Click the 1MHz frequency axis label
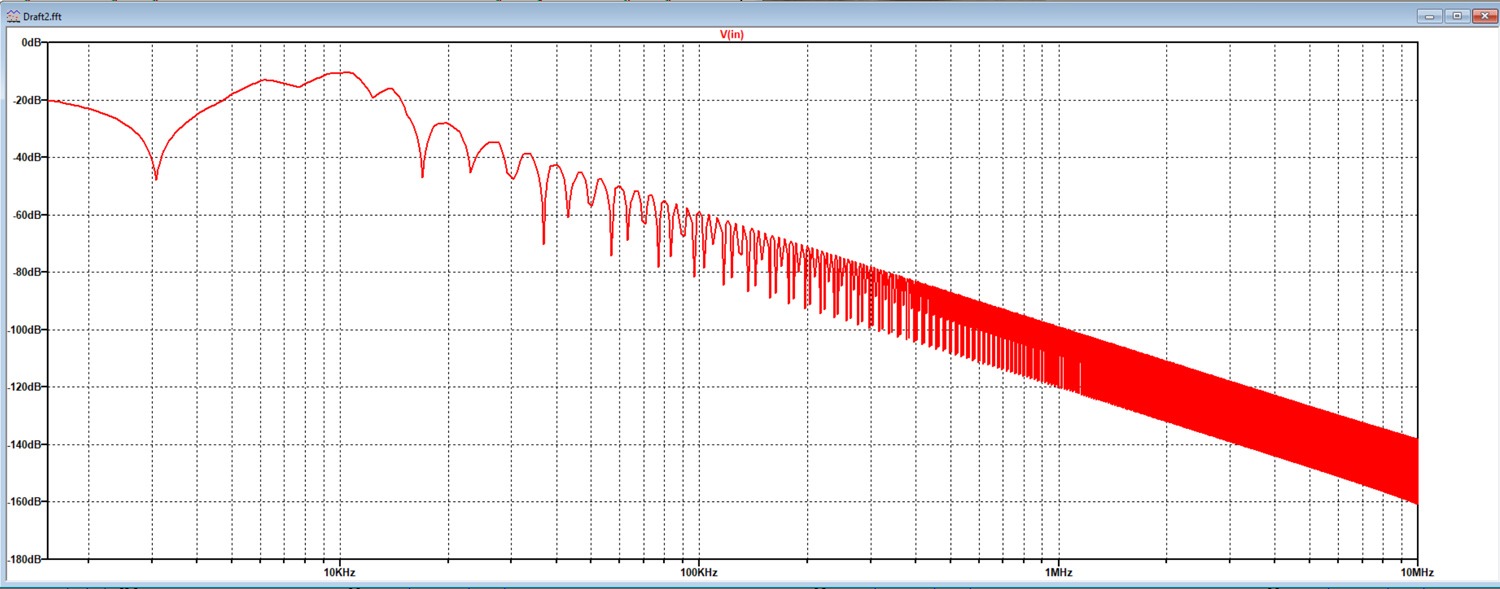Viewport: 1500px width, 589px height. pyautogui.click(x=1059, y=573)
